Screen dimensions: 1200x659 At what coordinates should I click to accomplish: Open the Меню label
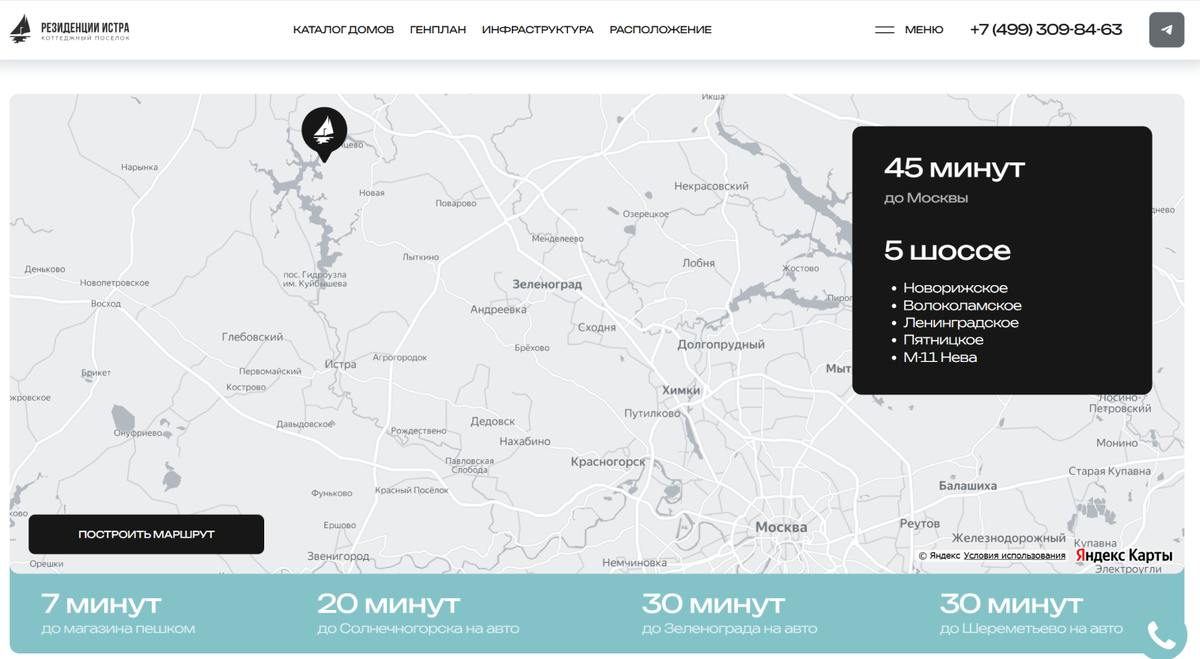coord(924,30)
